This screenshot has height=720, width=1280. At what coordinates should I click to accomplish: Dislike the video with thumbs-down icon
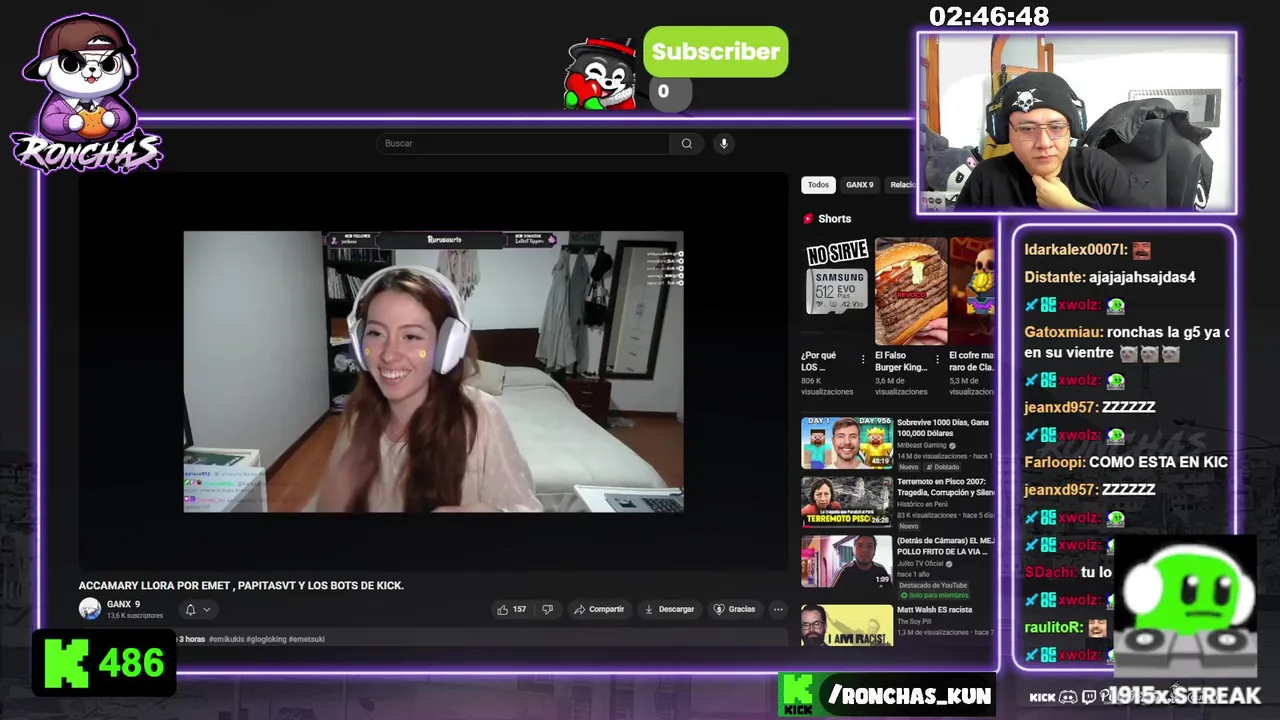click(547, 609)
